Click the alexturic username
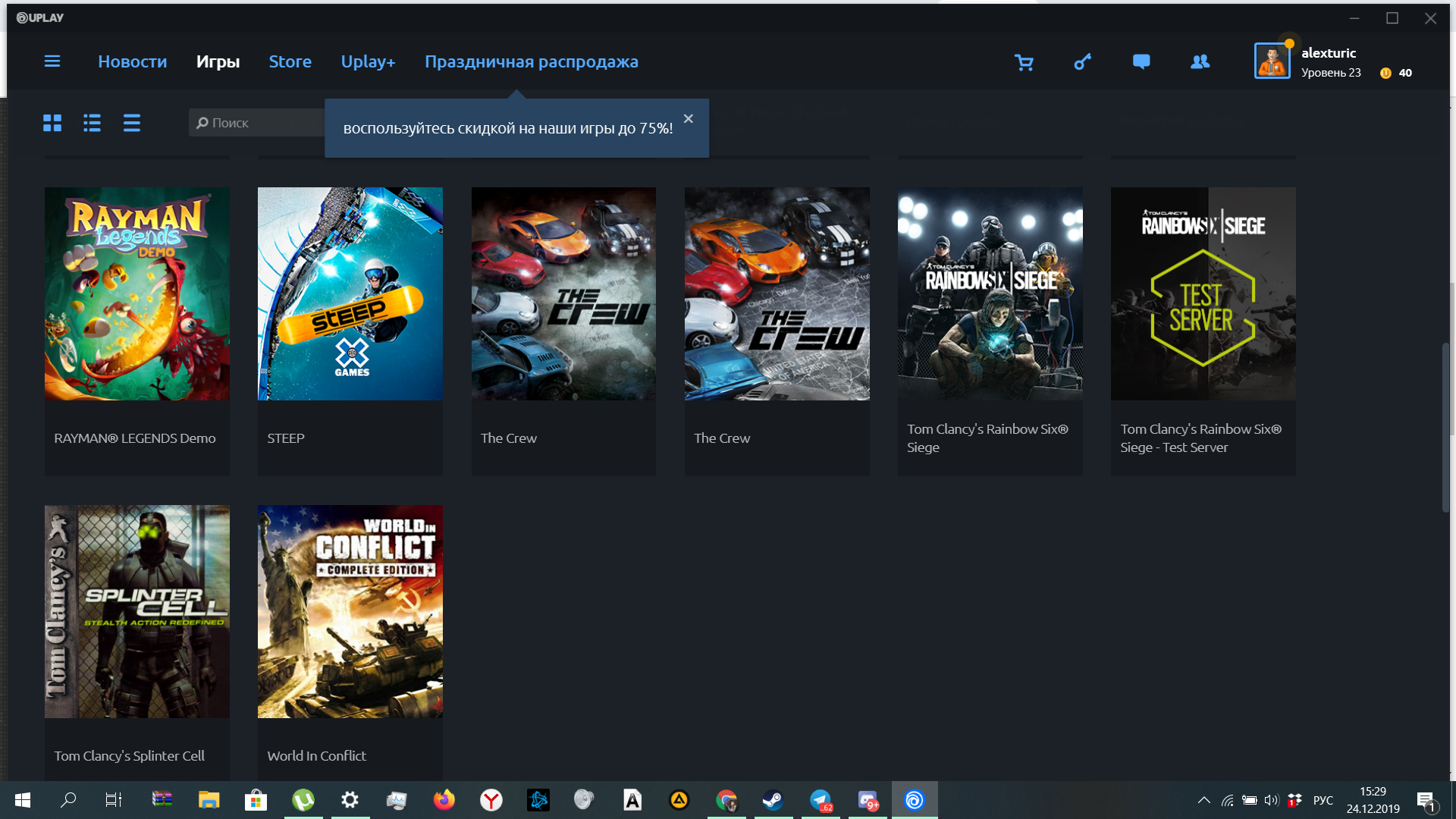 [x=1329, y=53]
